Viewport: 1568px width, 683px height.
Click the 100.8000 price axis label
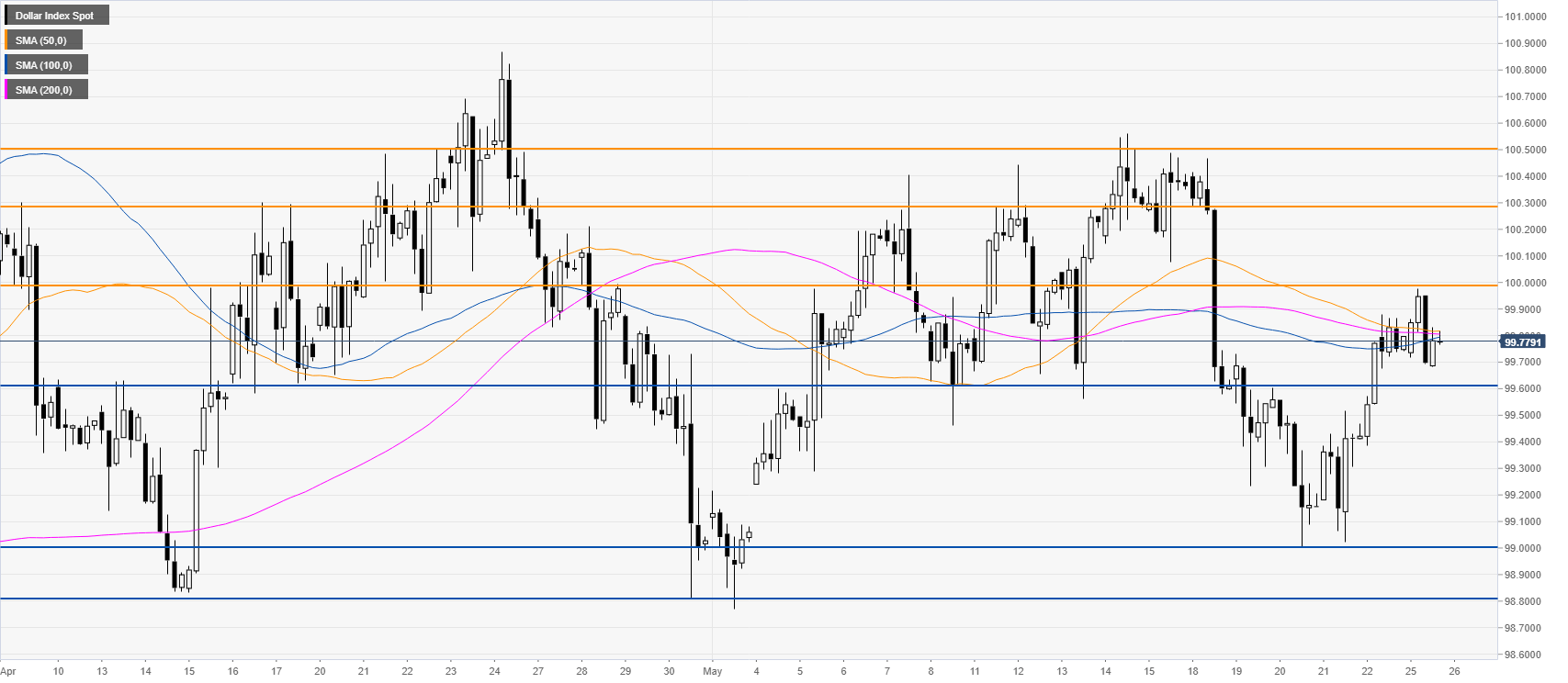tap(1524, 70)
